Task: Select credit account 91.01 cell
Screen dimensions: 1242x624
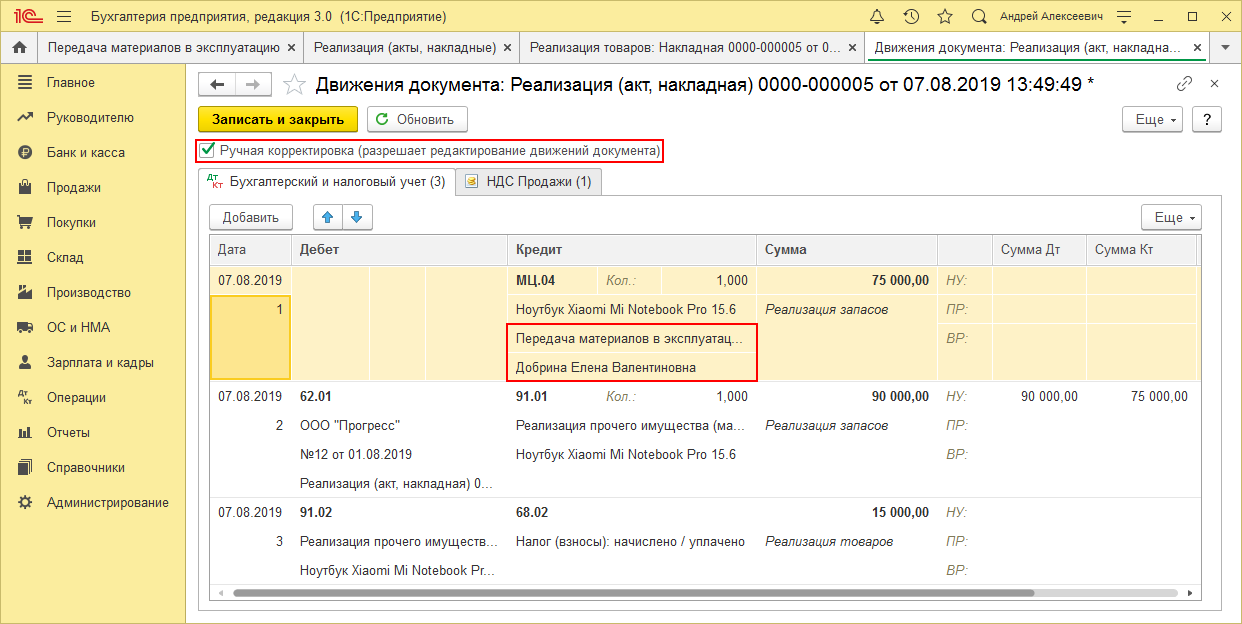Action: 552,396
